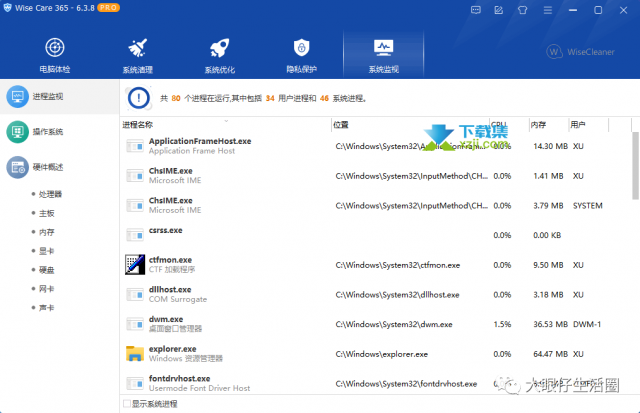
Task: Select 声卡 sound card entry
Action: (46, 308)
